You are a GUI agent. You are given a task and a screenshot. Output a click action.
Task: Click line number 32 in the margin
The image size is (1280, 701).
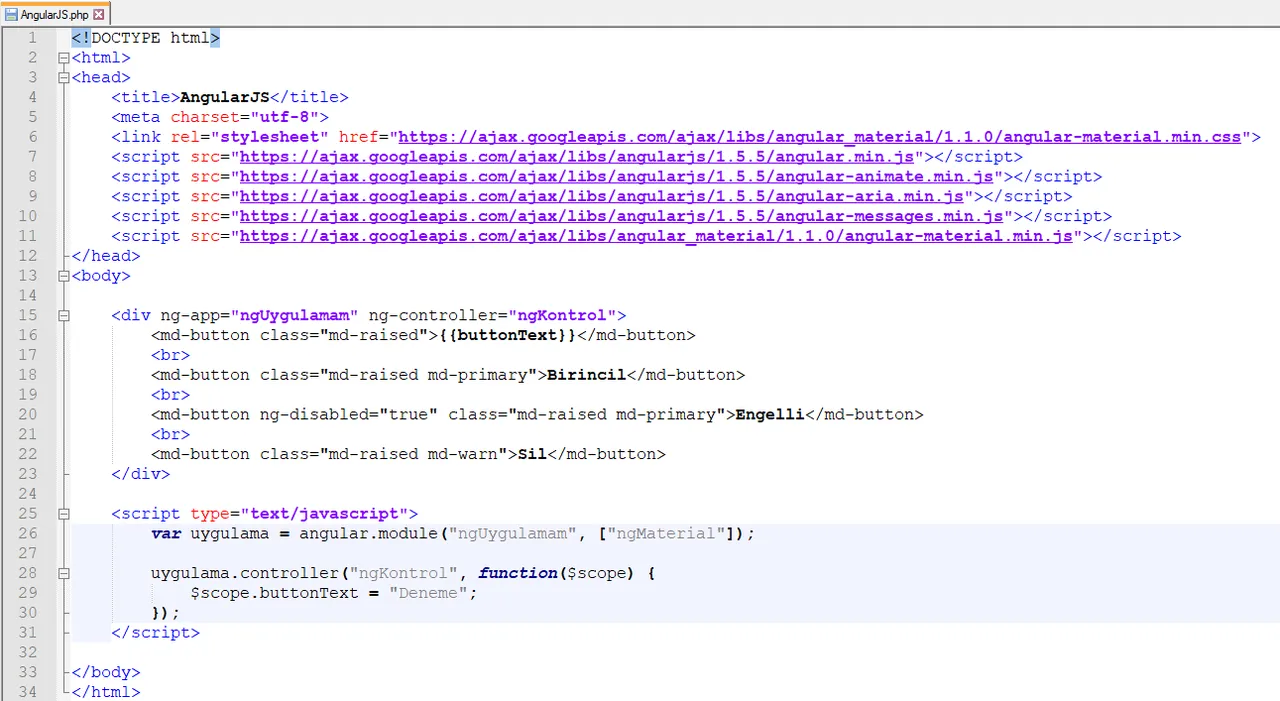click(x=28, y=652)
